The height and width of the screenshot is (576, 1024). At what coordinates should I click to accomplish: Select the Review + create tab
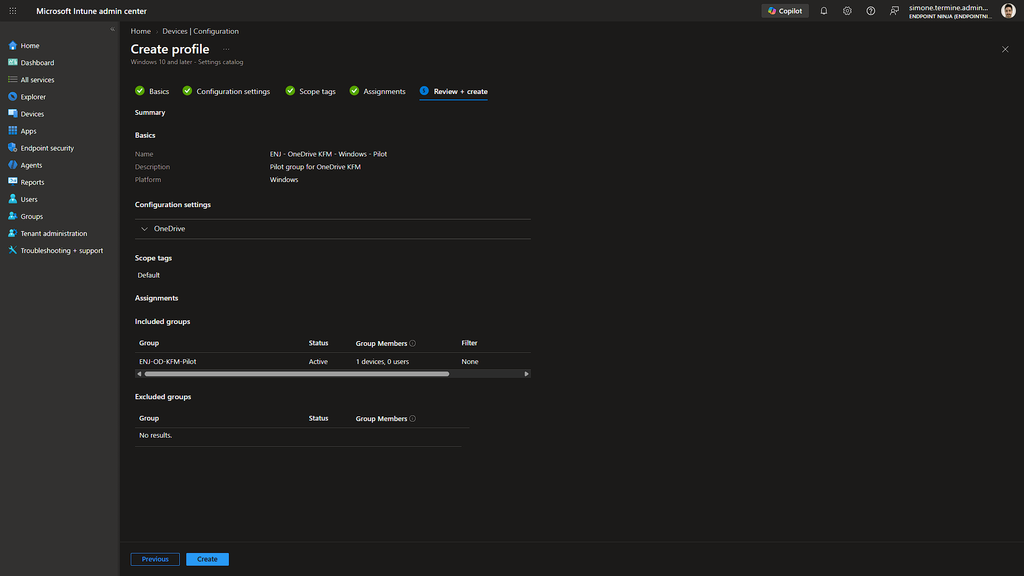coord(454,91)
